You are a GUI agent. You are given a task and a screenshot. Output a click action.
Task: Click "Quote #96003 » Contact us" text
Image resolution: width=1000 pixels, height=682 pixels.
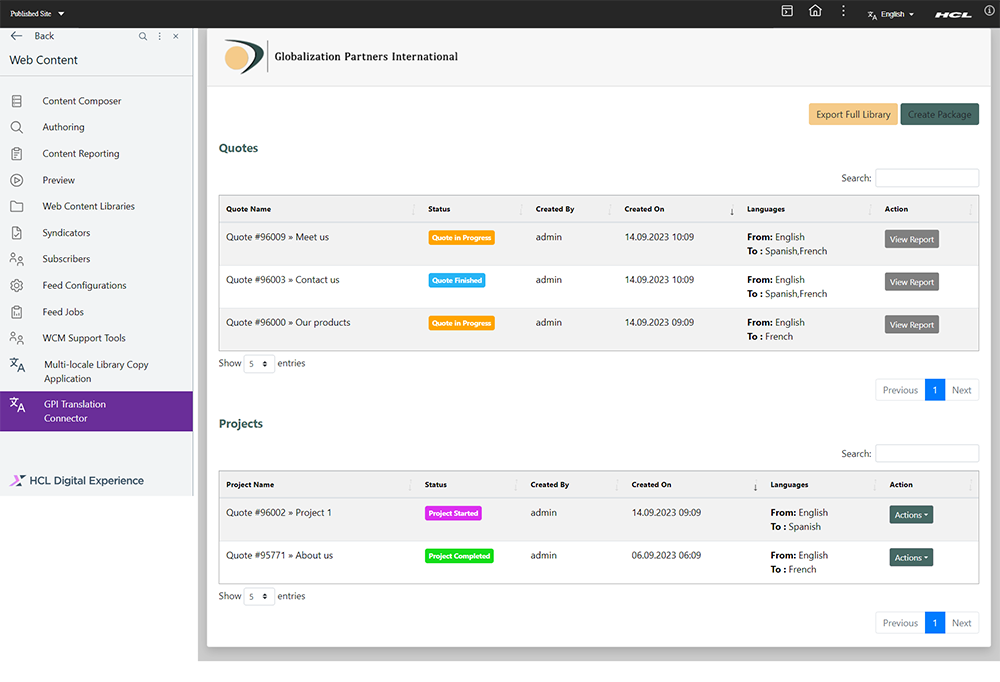pyautogui.click(x=283, y=279)
